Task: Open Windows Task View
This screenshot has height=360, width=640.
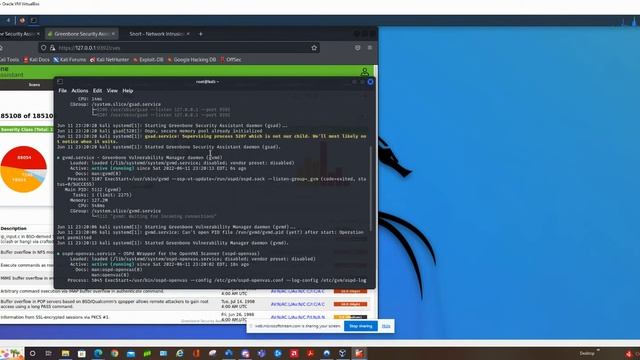Action: [x=49, y=353]
